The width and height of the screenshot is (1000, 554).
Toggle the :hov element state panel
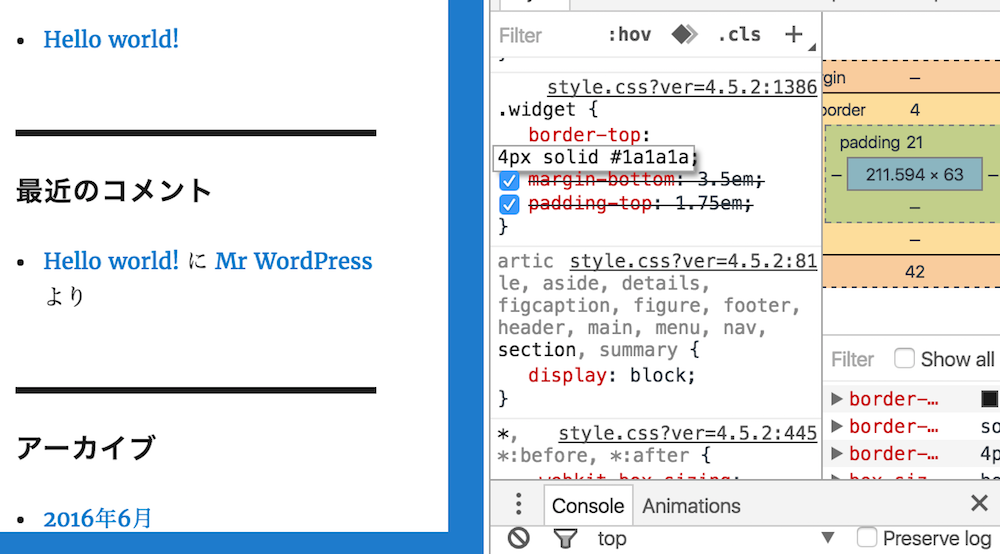click(629, 34)
